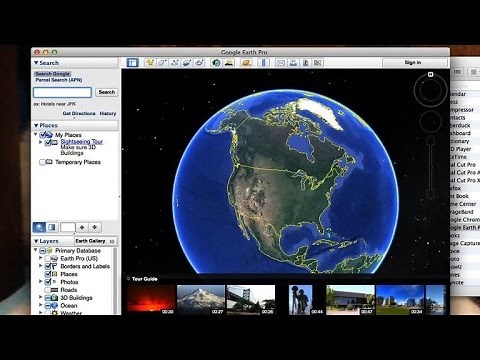Viewport: 480px width, 360px height.
Task: Click zoom-out end of the zoom slider
Action: click(x=431, y=194)
